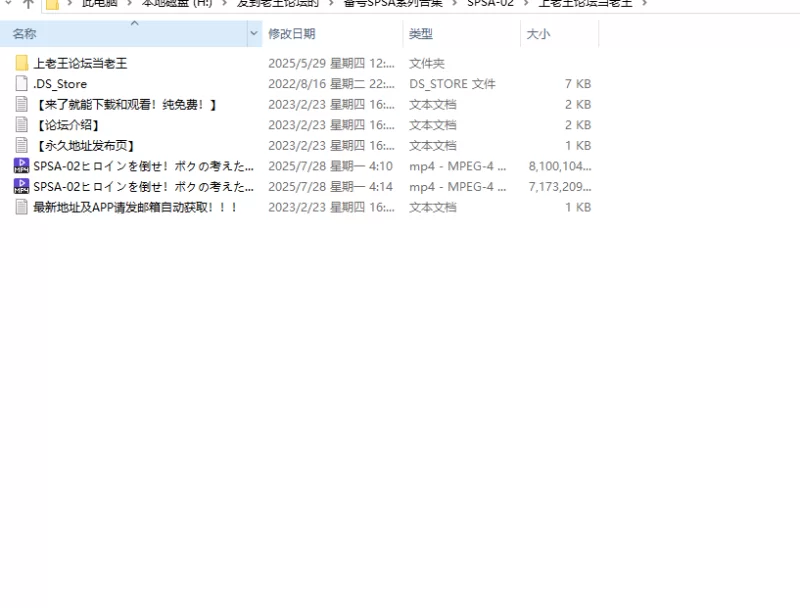The width and height of the screenshot is (800, 608).
Task: Click the date 2025/7/28 星期一 4:10
Action: 331,166
